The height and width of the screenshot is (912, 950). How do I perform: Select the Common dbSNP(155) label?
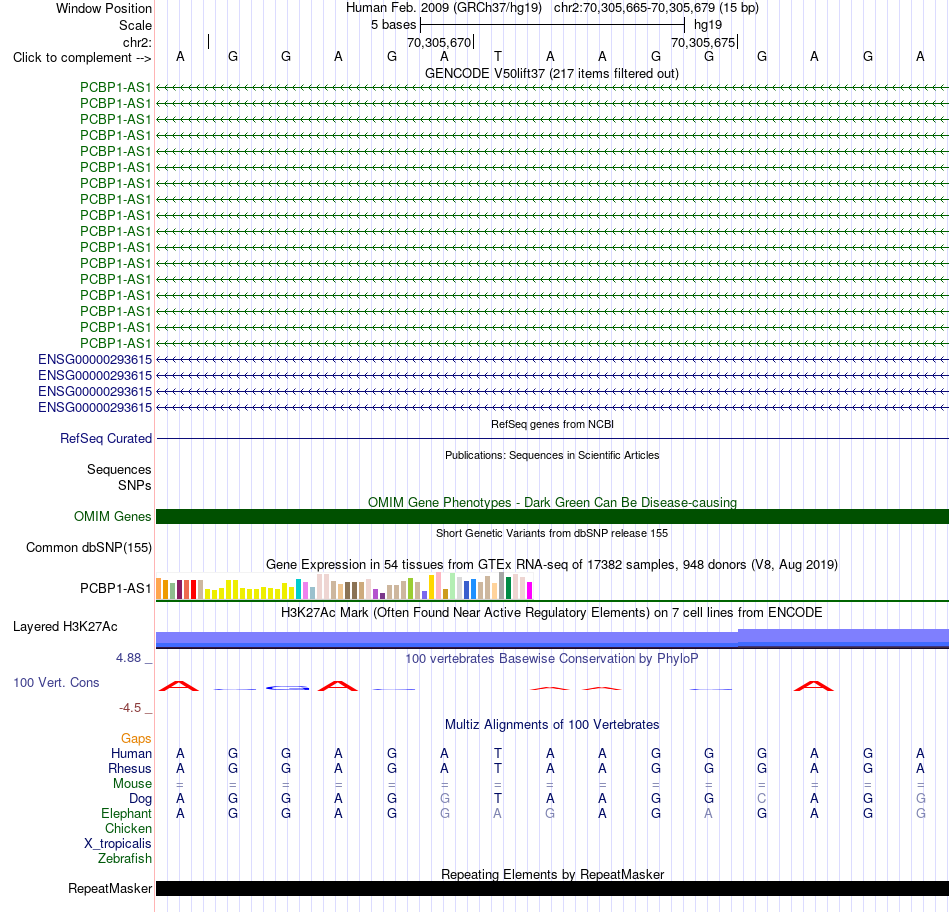(x=88, y=547)
